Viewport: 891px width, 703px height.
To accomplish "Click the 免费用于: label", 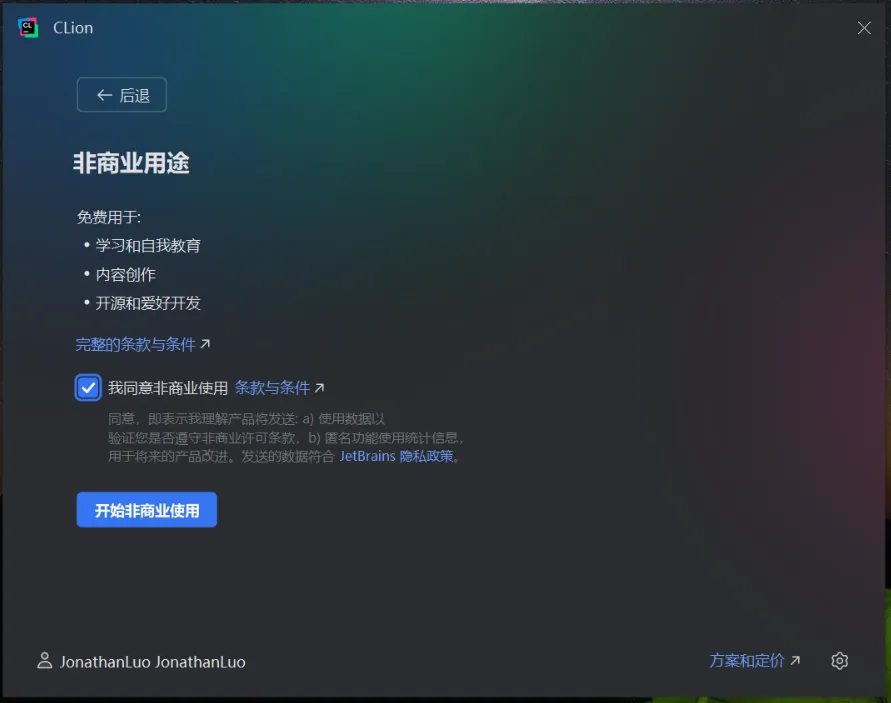I will [109, 217].
